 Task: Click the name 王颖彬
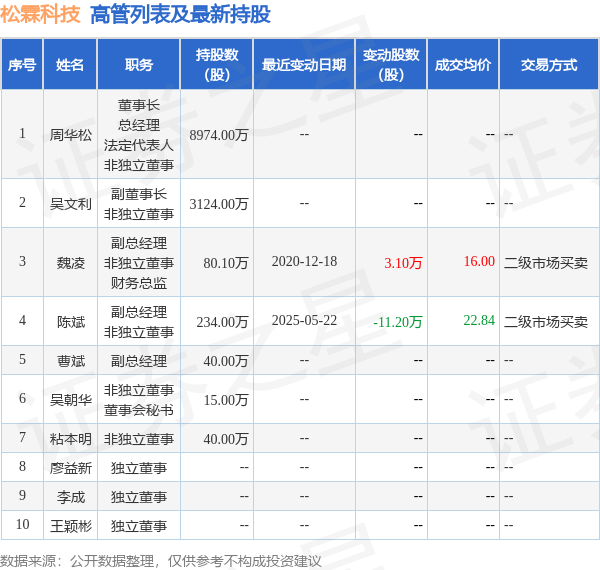tap(71, 526)
